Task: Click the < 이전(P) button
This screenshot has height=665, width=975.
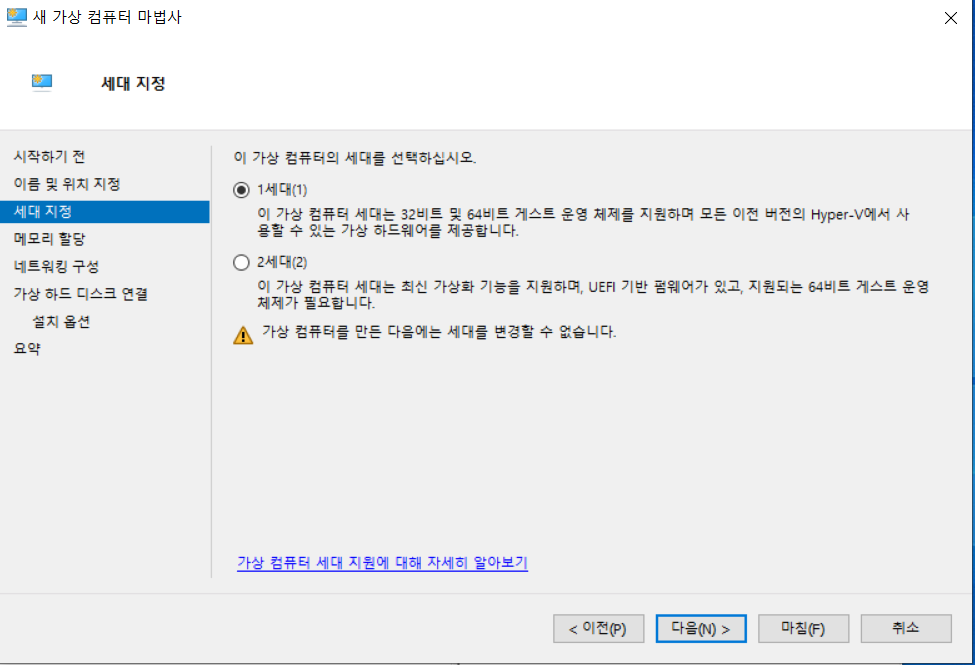Action: [598, 629]
